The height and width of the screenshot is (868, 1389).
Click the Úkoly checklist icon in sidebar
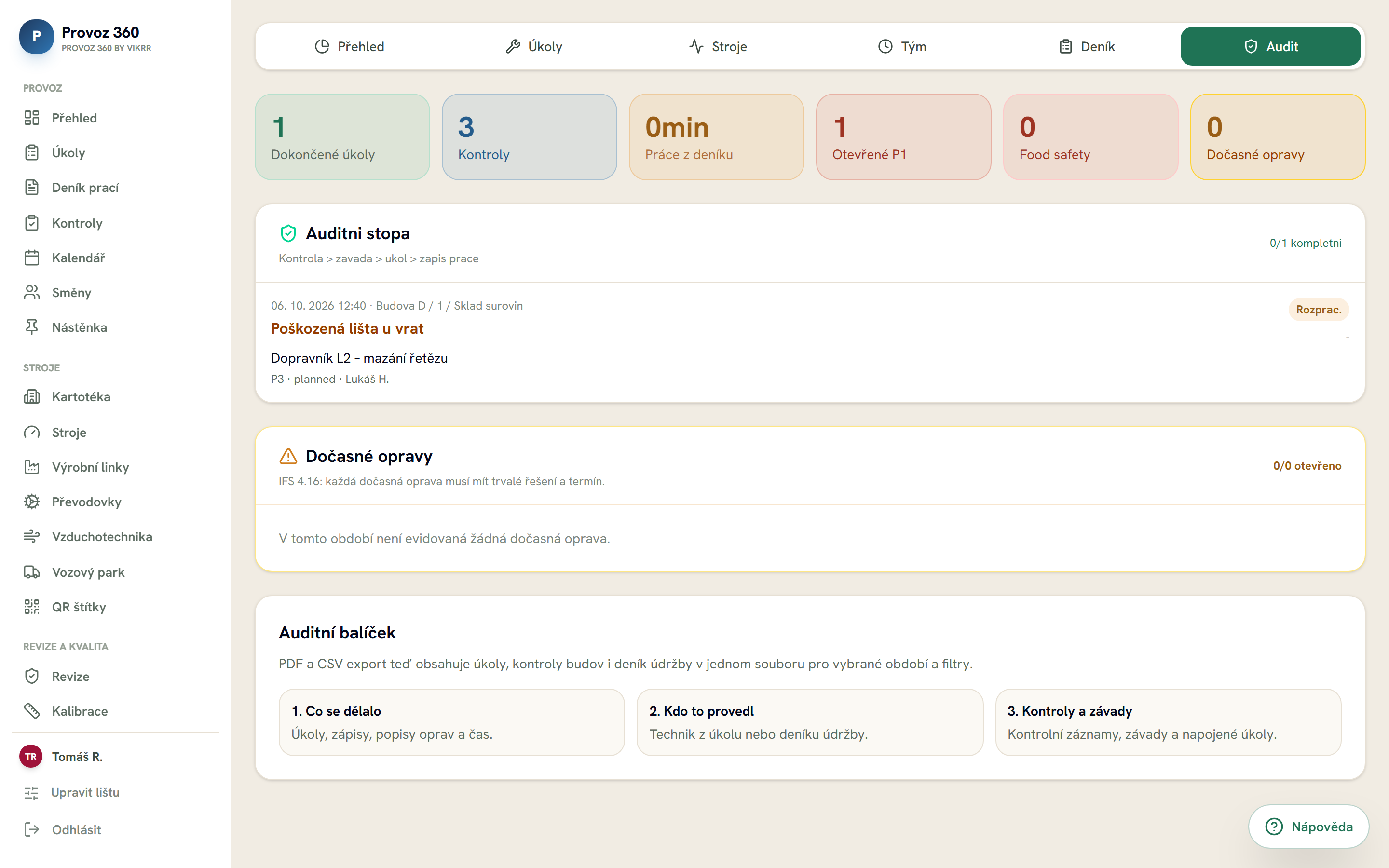[x=31, y=153]
